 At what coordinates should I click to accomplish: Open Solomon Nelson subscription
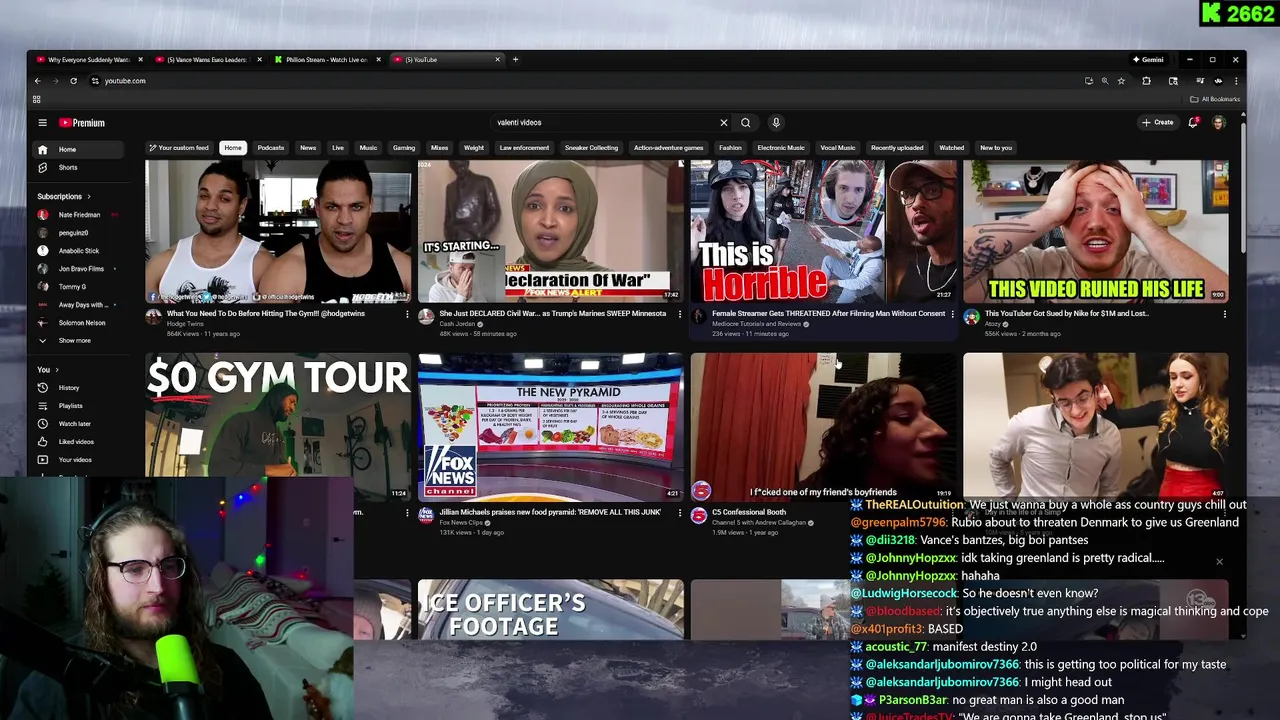[x=78, y=323]
